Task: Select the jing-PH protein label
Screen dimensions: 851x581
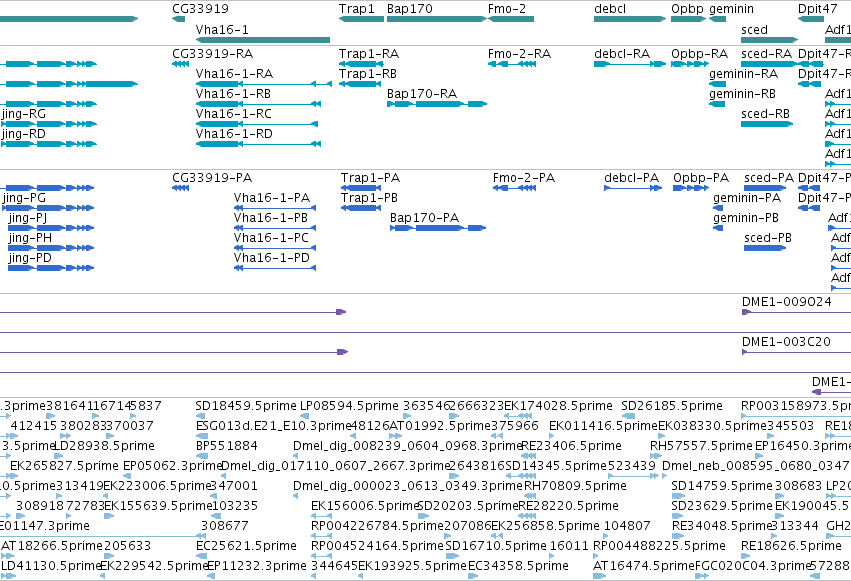Action: coord(30,238)
